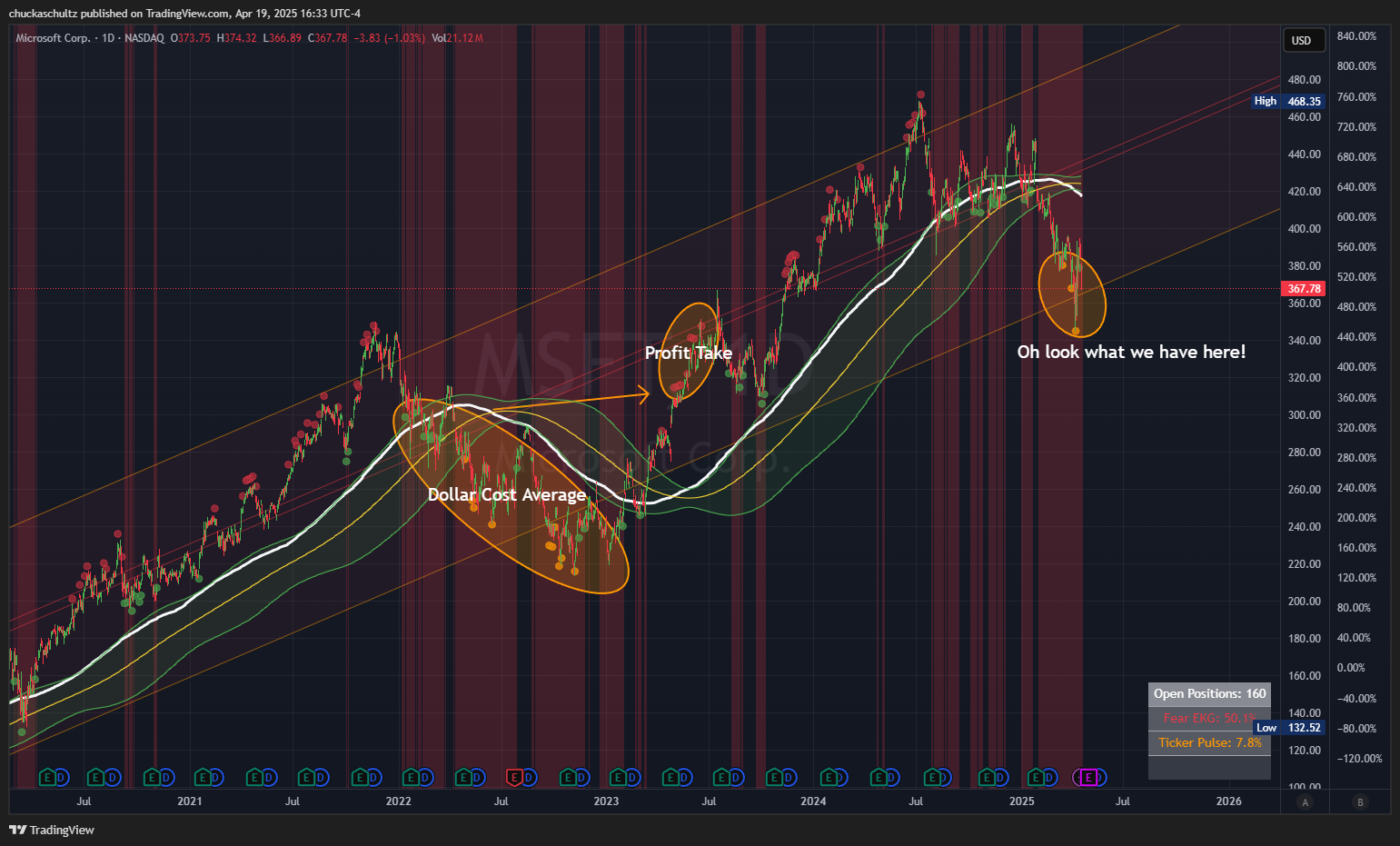
Task: Click the 'Fear EKG' table row
Action: point(1209,718)
